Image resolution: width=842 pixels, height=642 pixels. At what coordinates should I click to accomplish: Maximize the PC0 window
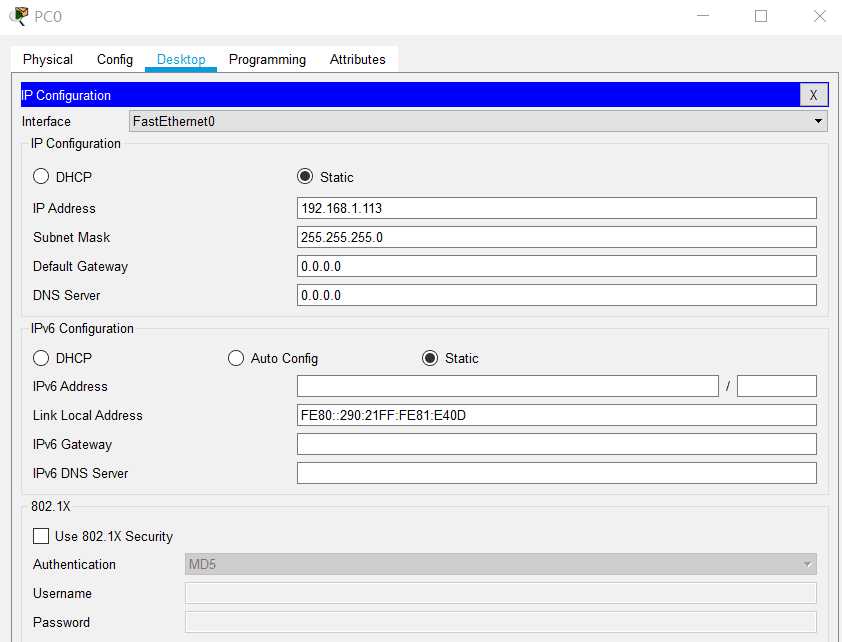point(760,16)
